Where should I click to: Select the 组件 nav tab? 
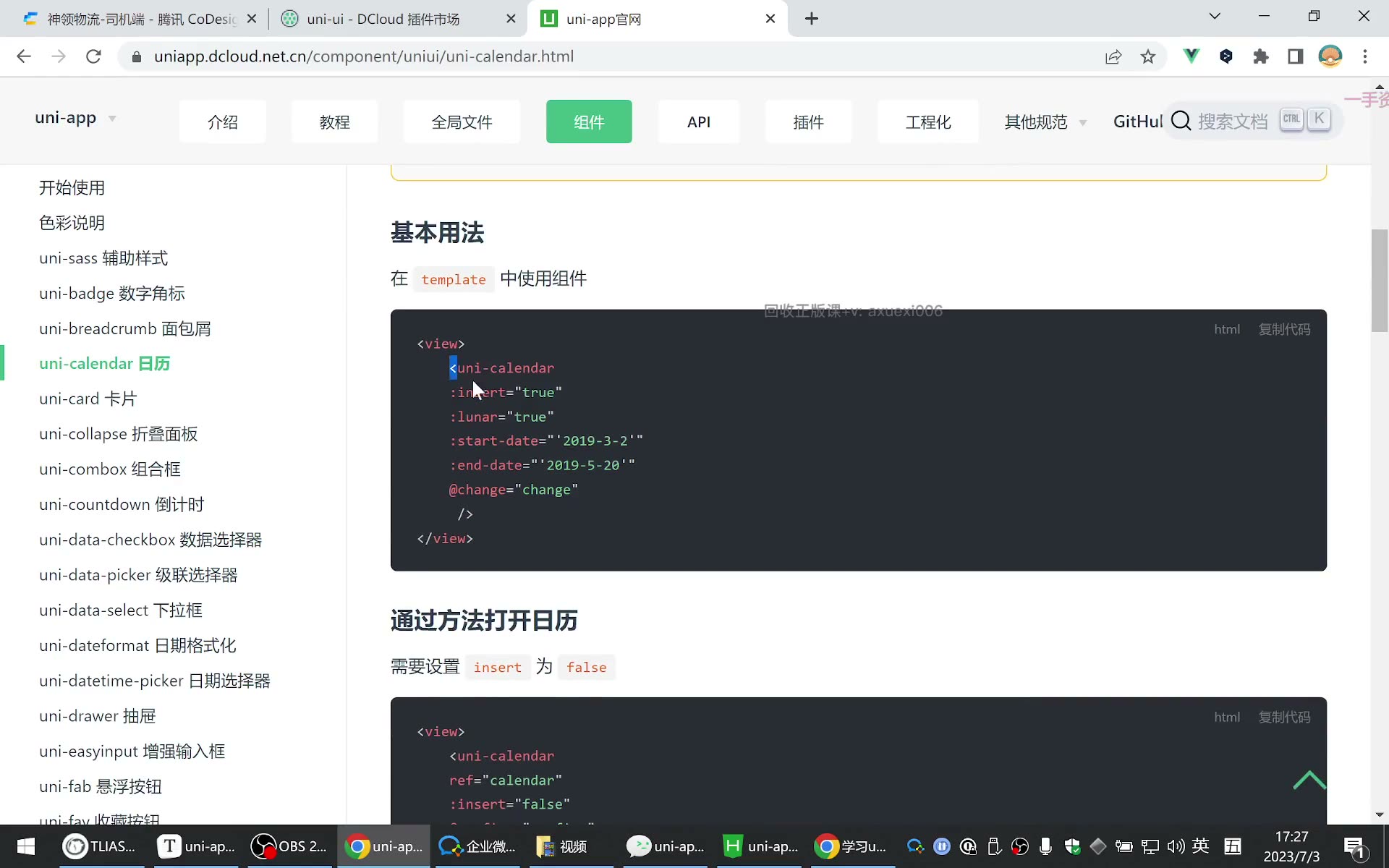point(589,122)
